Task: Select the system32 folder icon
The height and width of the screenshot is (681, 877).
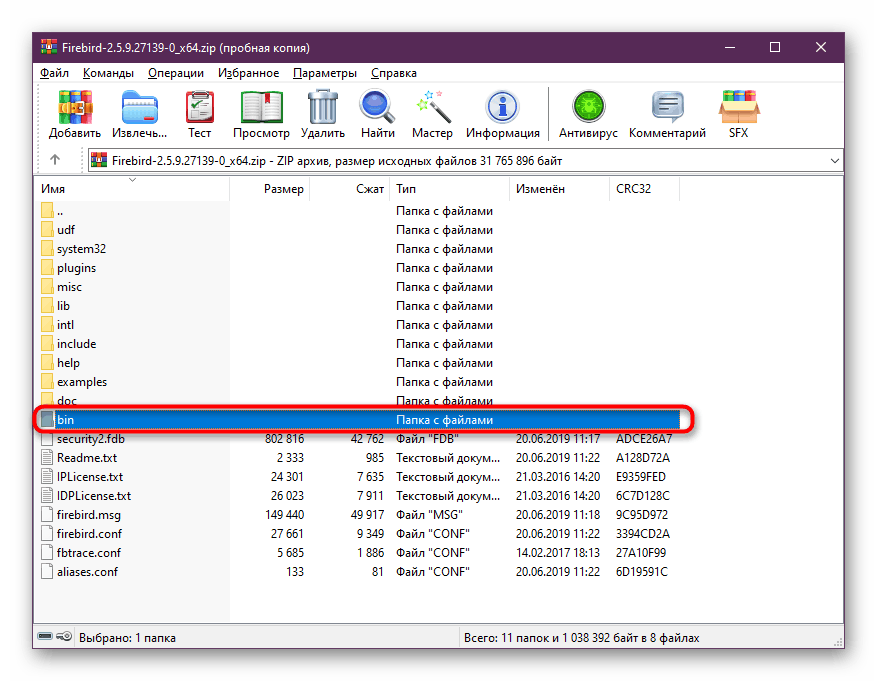Action: coord(47,249)
